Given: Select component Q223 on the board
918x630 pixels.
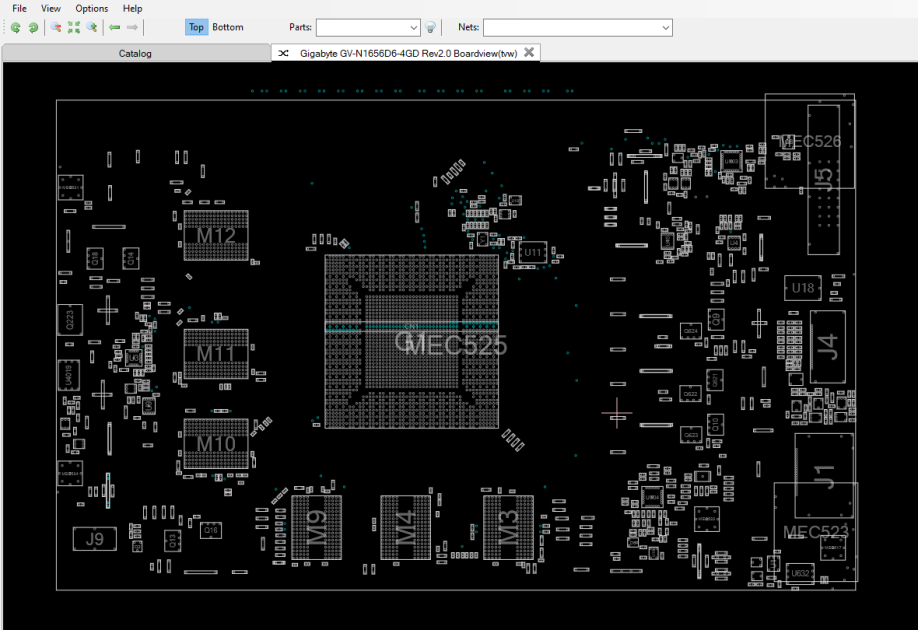Looking at the screenshot, I should coord(70,320).
